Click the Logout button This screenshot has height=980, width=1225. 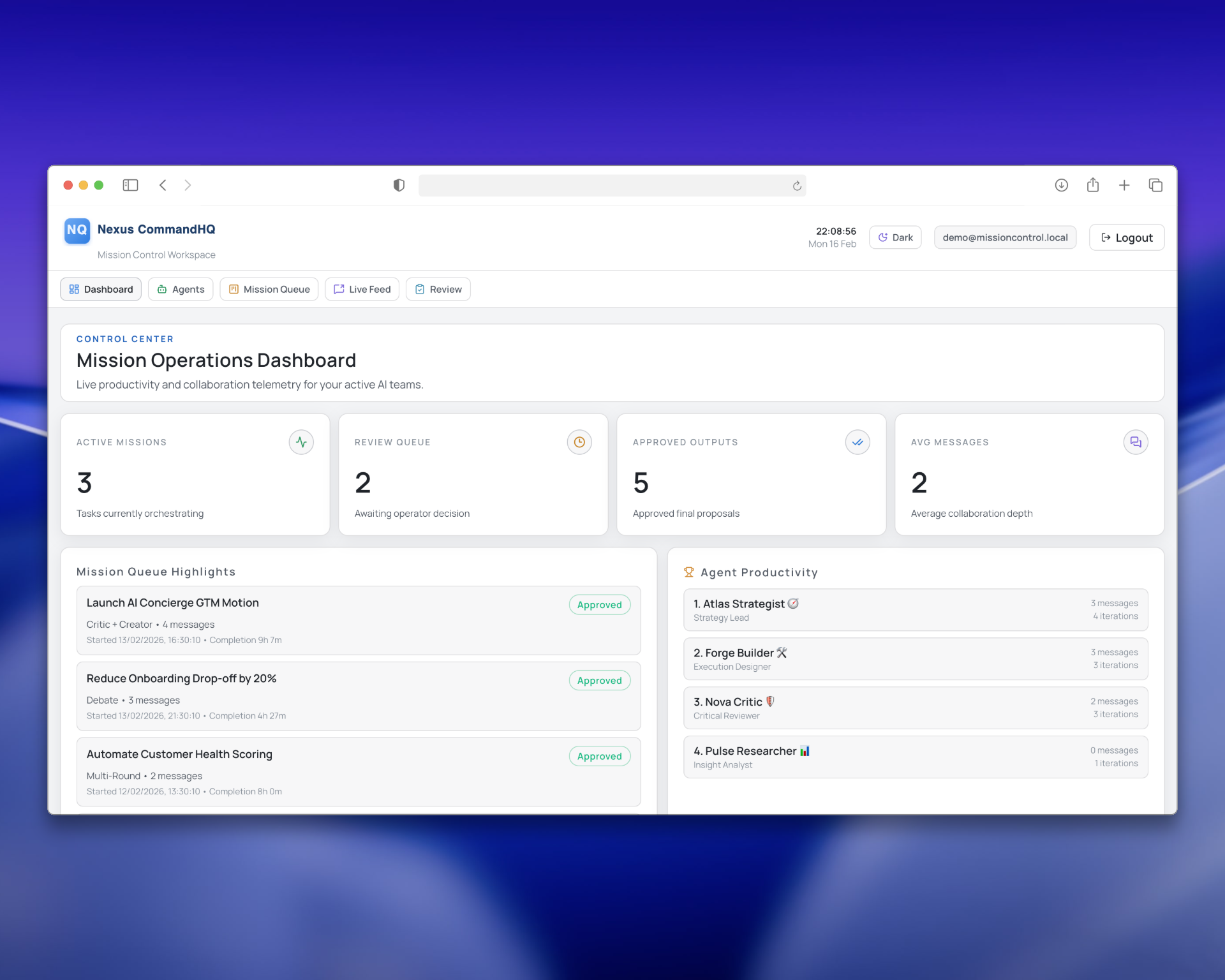(1126, 237)
